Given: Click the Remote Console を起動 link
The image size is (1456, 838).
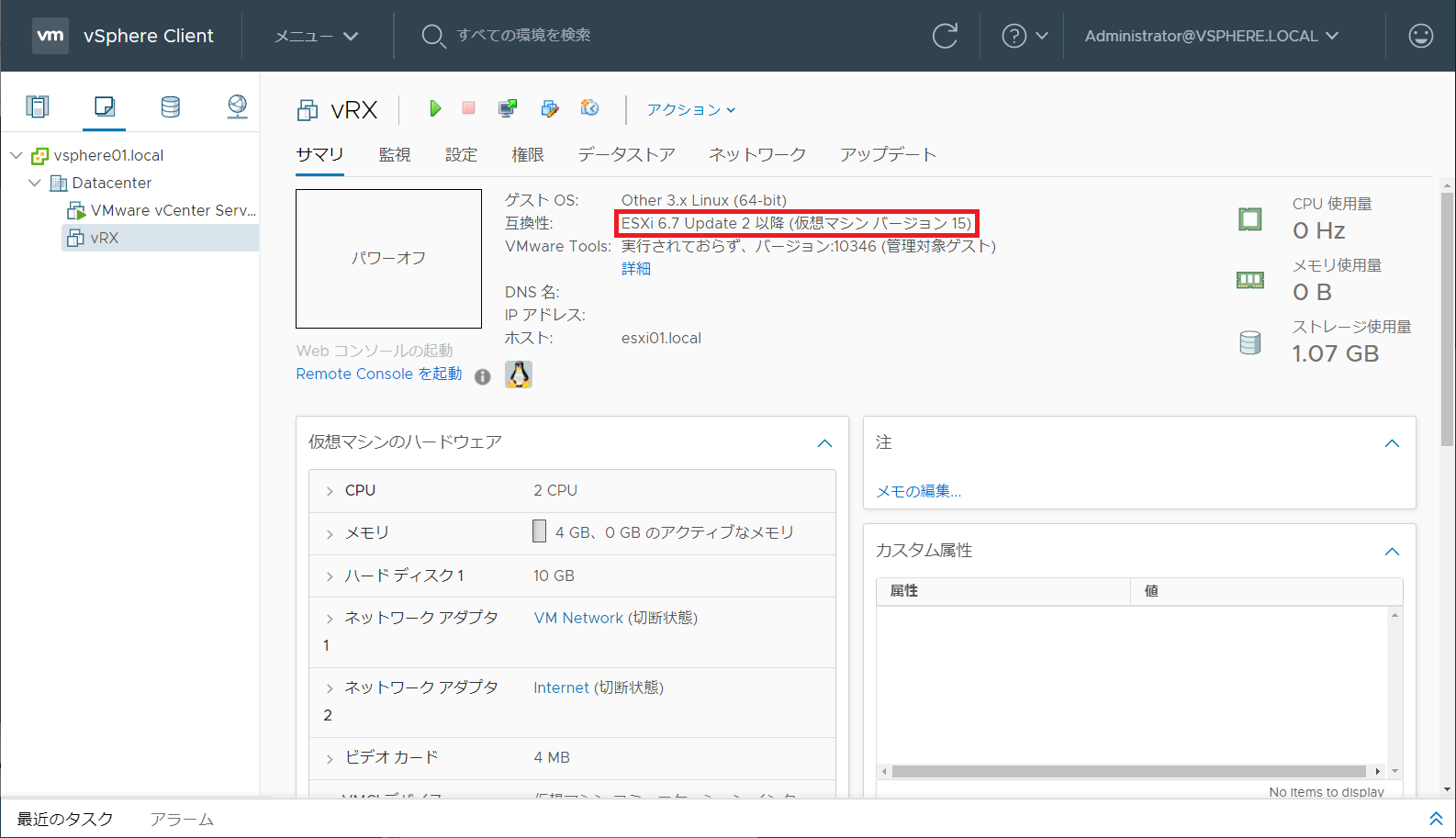Looking at the screenshot, I should pos(379,374).
